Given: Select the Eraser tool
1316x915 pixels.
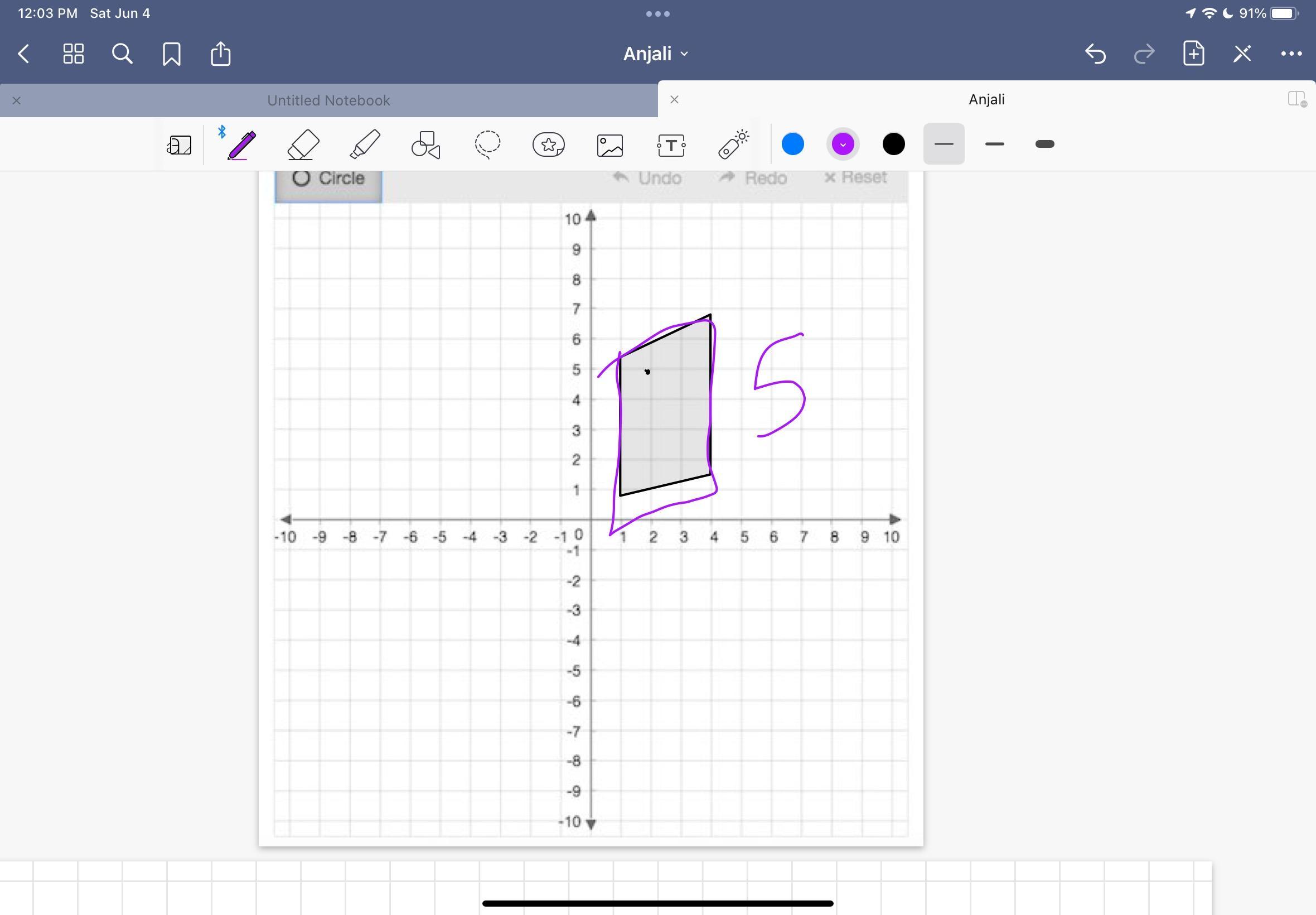Looking at the screenshot, I should (x=302, y=145).
